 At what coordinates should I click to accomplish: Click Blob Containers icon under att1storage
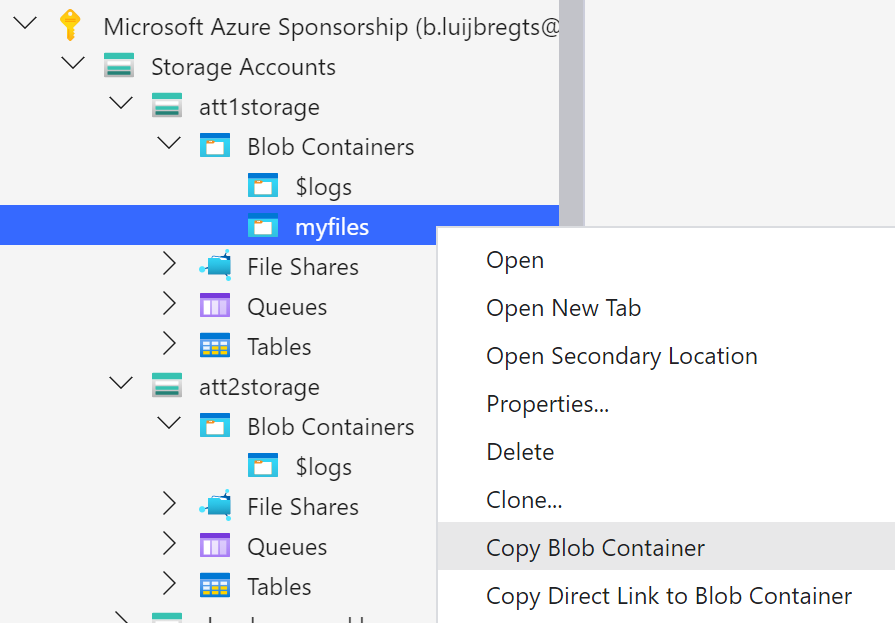(x=215, y=147)
